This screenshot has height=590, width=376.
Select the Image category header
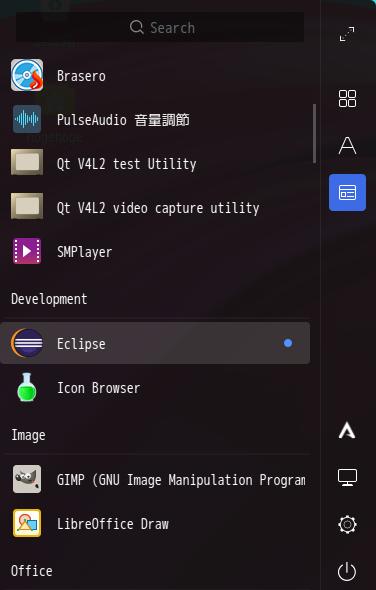point(28,435)
